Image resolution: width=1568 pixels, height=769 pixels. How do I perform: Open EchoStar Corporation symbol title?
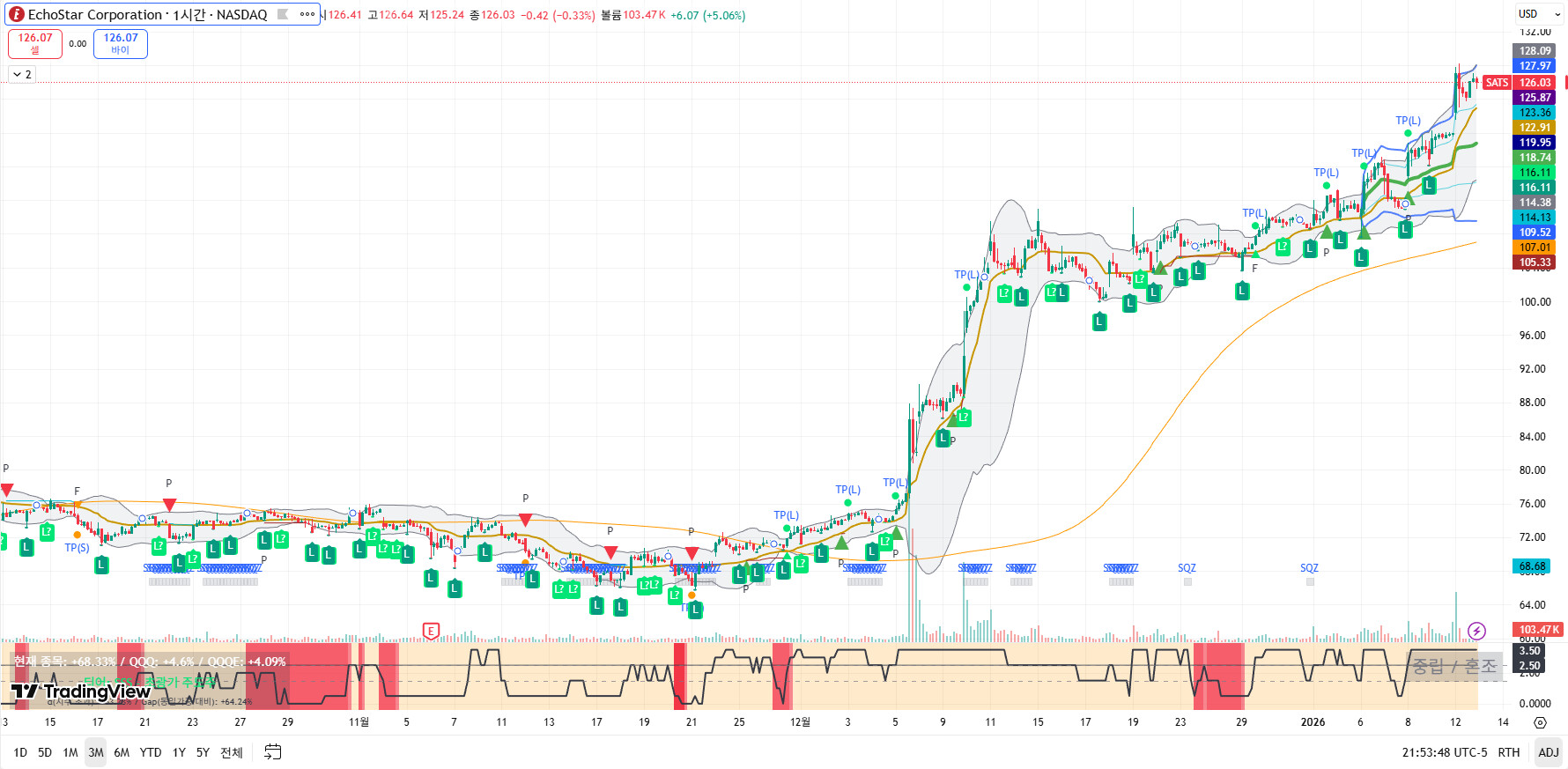147,14
